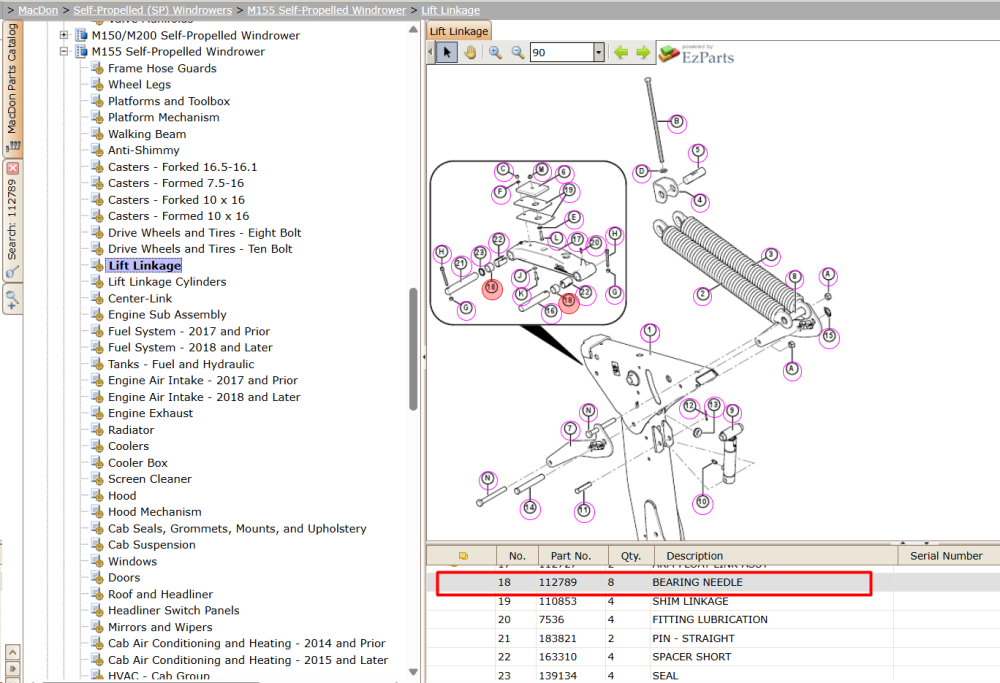Go to next diagram with right green arrow
The height and width of the screenshot is (683, 1000).
pos(643,52)
